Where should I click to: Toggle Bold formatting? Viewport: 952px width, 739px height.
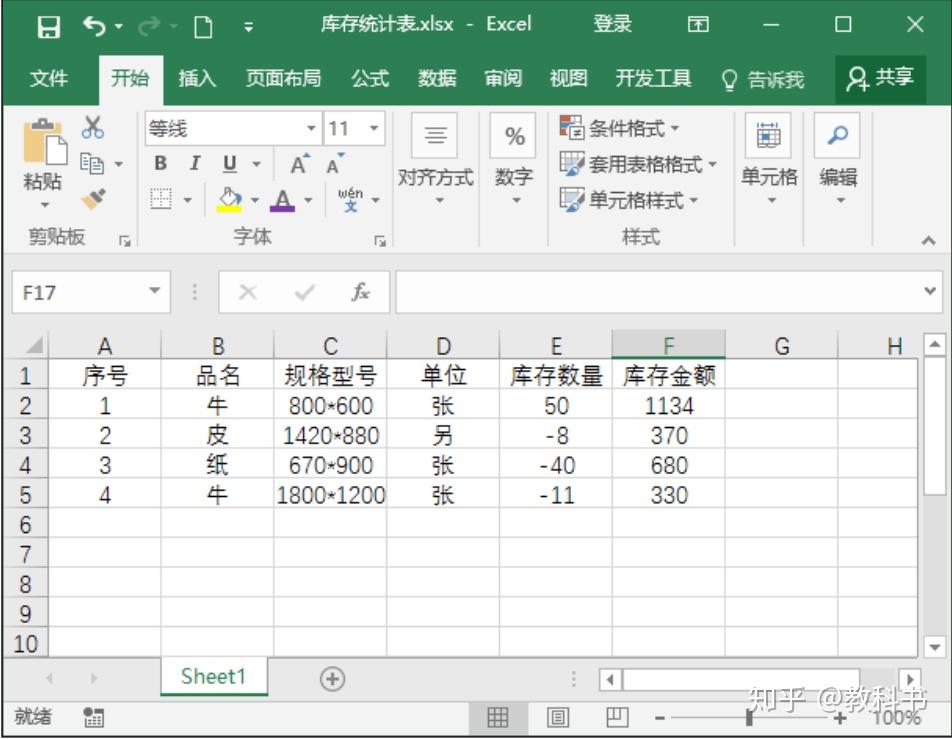(x=160, y=163)
